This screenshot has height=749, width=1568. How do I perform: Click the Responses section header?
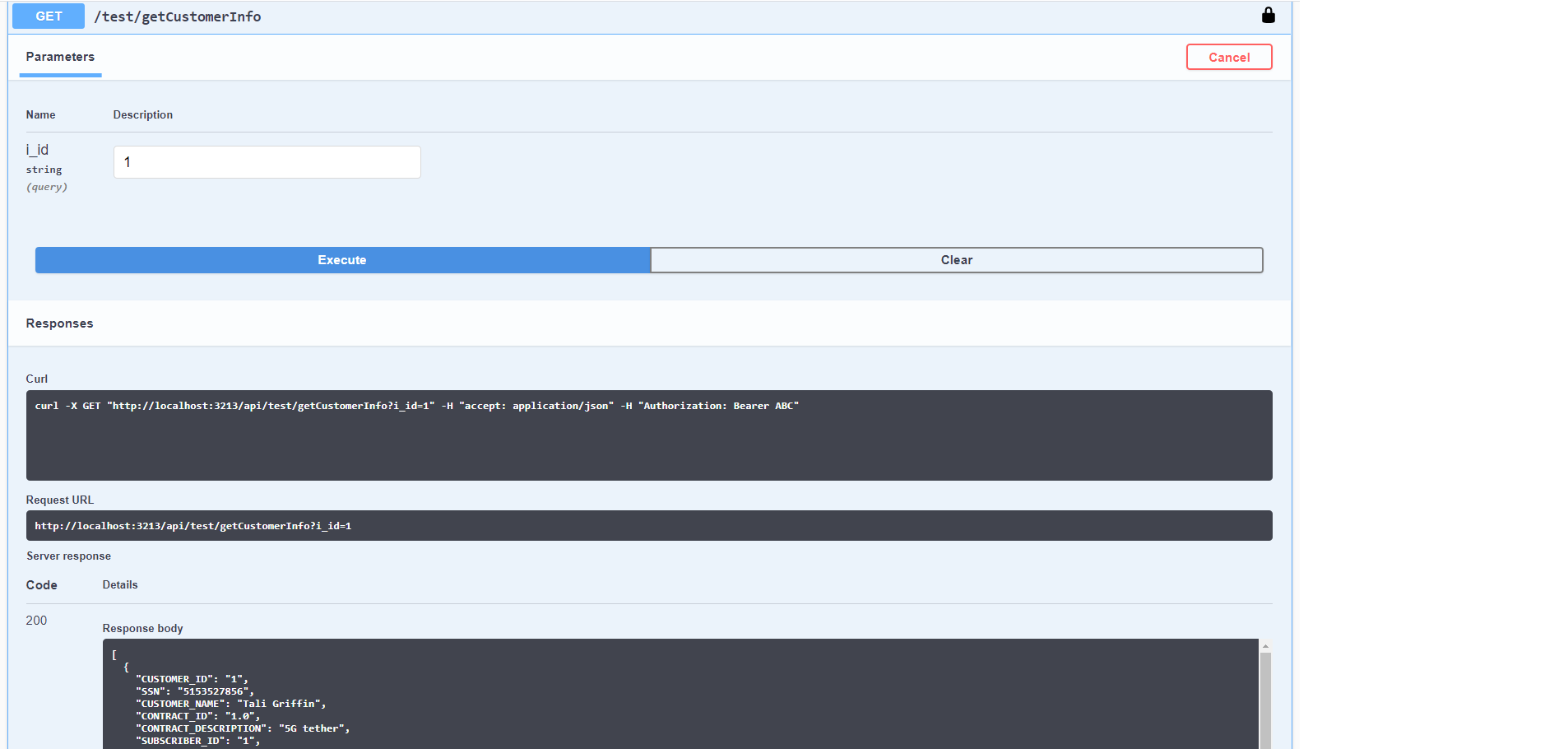pyautogui.click(x=59, y=323)
